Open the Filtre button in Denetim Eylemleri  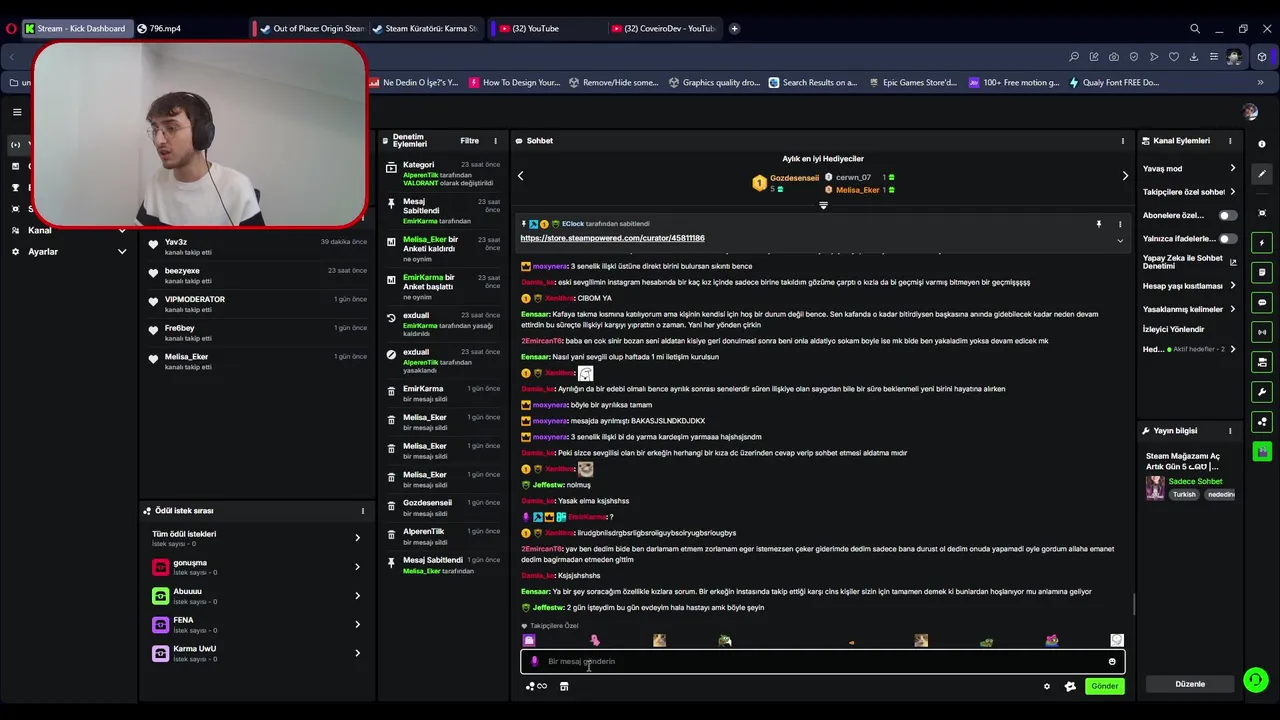pos(469,141)
